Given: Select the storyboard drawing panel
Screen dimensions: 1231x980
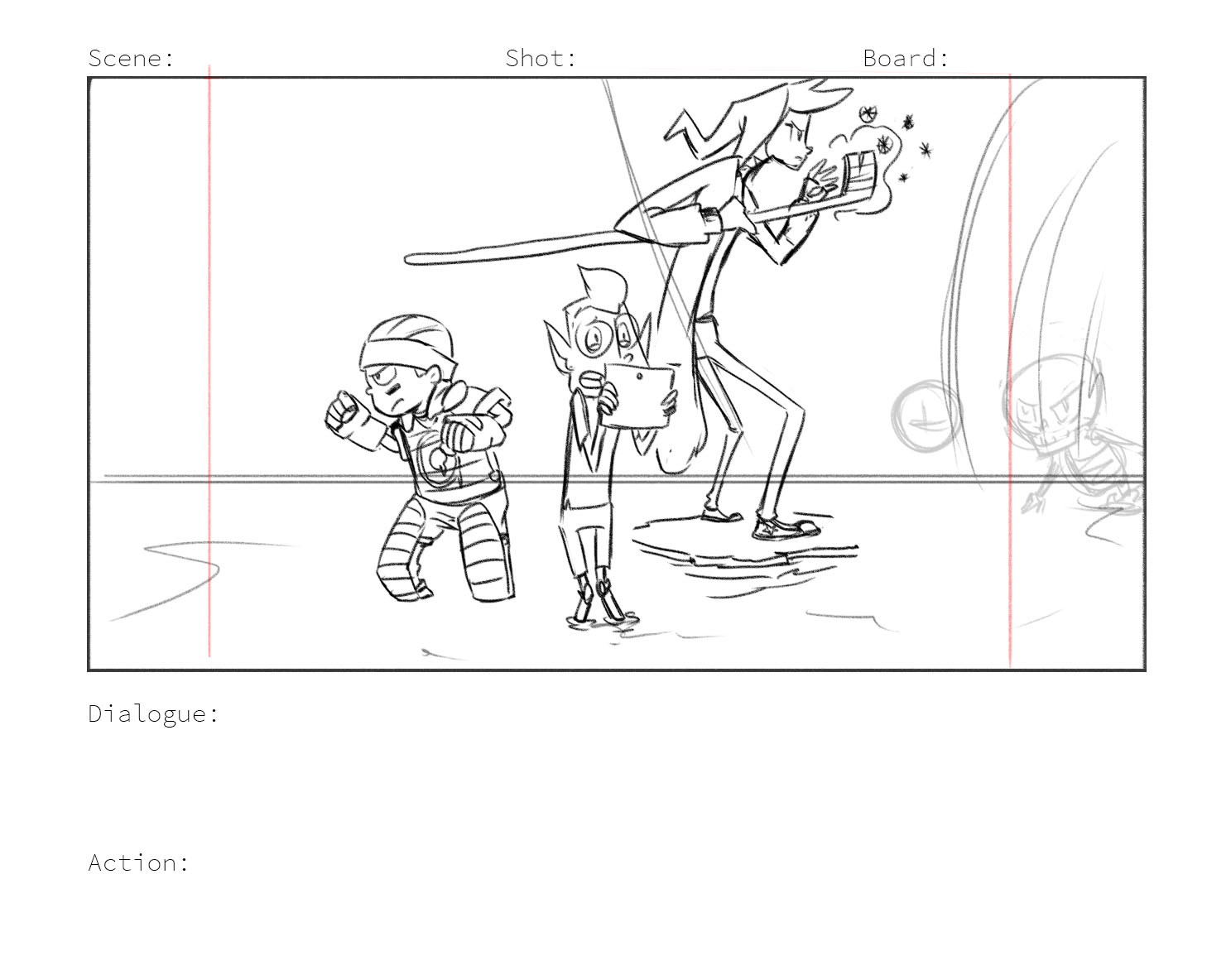Looking at the screenshot, I should (x=617, y=373).
